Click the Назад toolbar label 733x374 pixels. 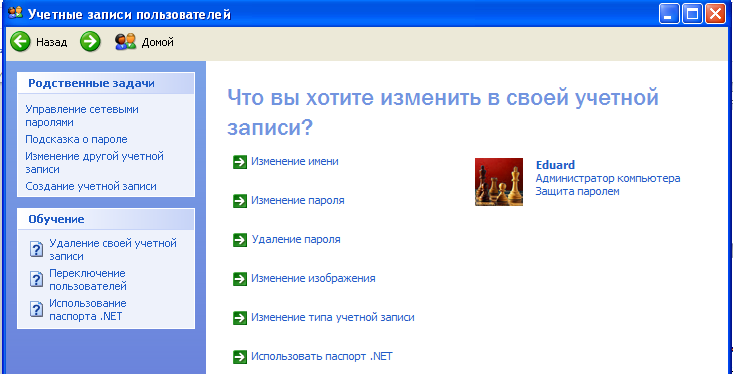coord(52,43)
